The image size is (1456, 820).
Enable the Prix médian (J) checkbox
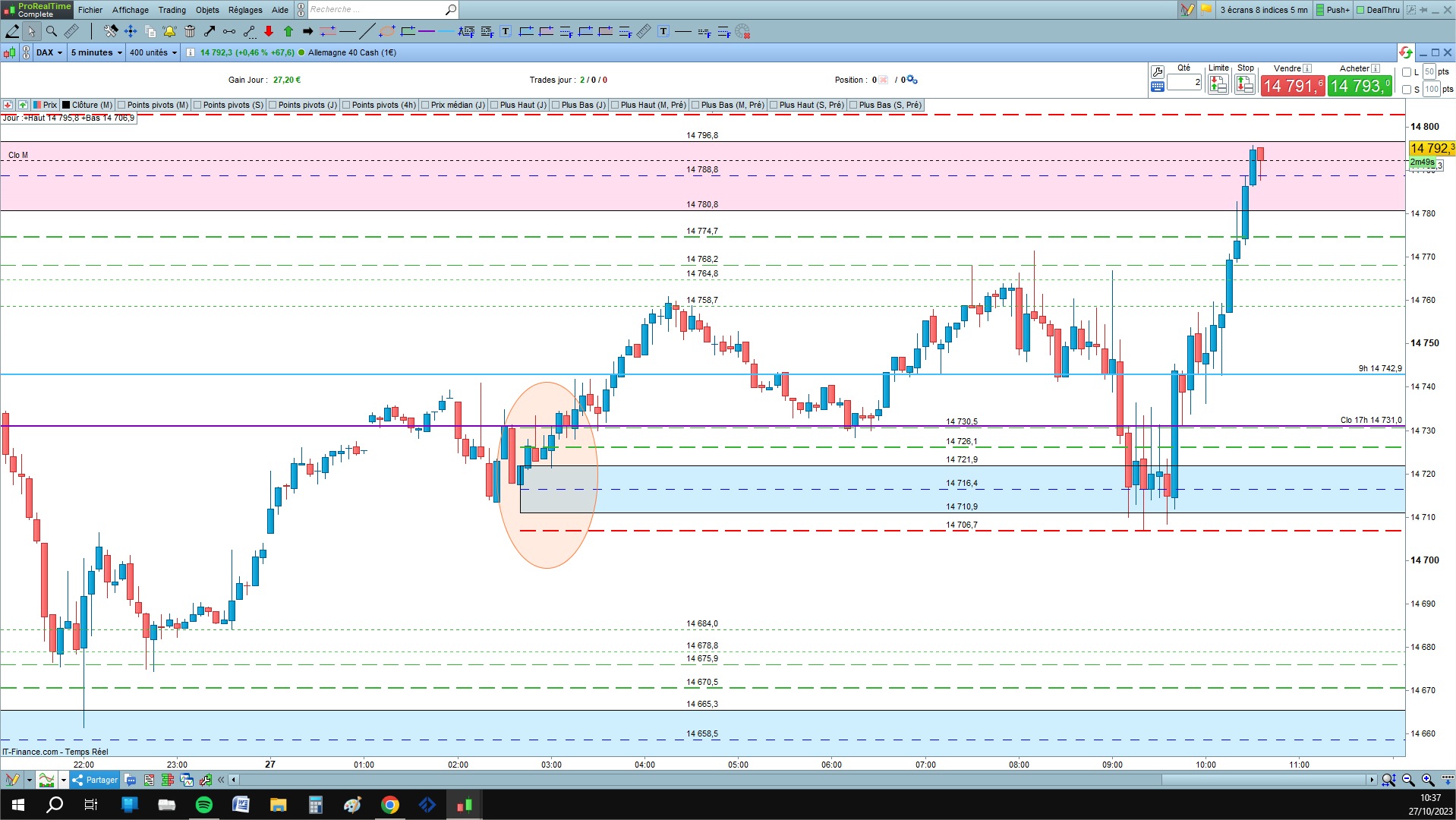pos(425,105)
